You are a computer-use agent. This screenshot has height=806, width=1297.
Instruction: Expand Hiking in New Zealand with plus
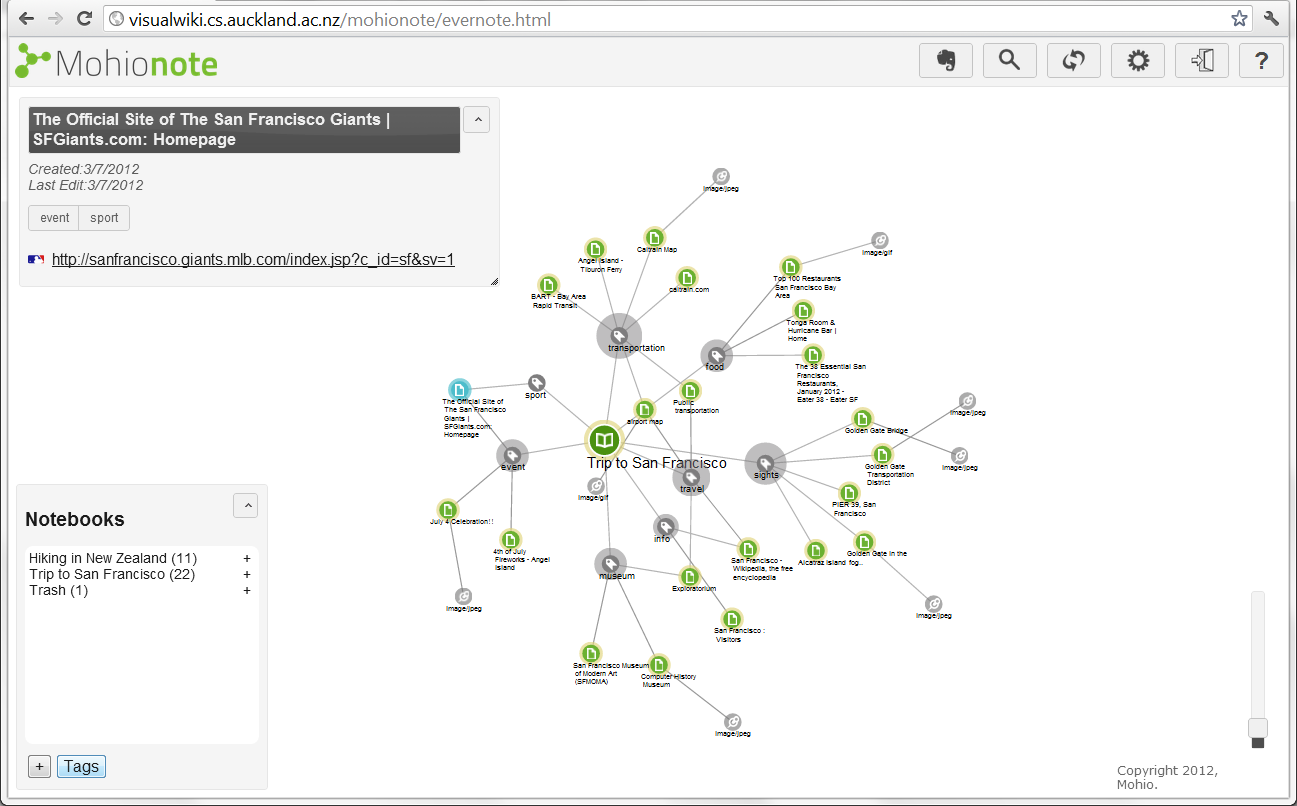[x=246, y=558]
